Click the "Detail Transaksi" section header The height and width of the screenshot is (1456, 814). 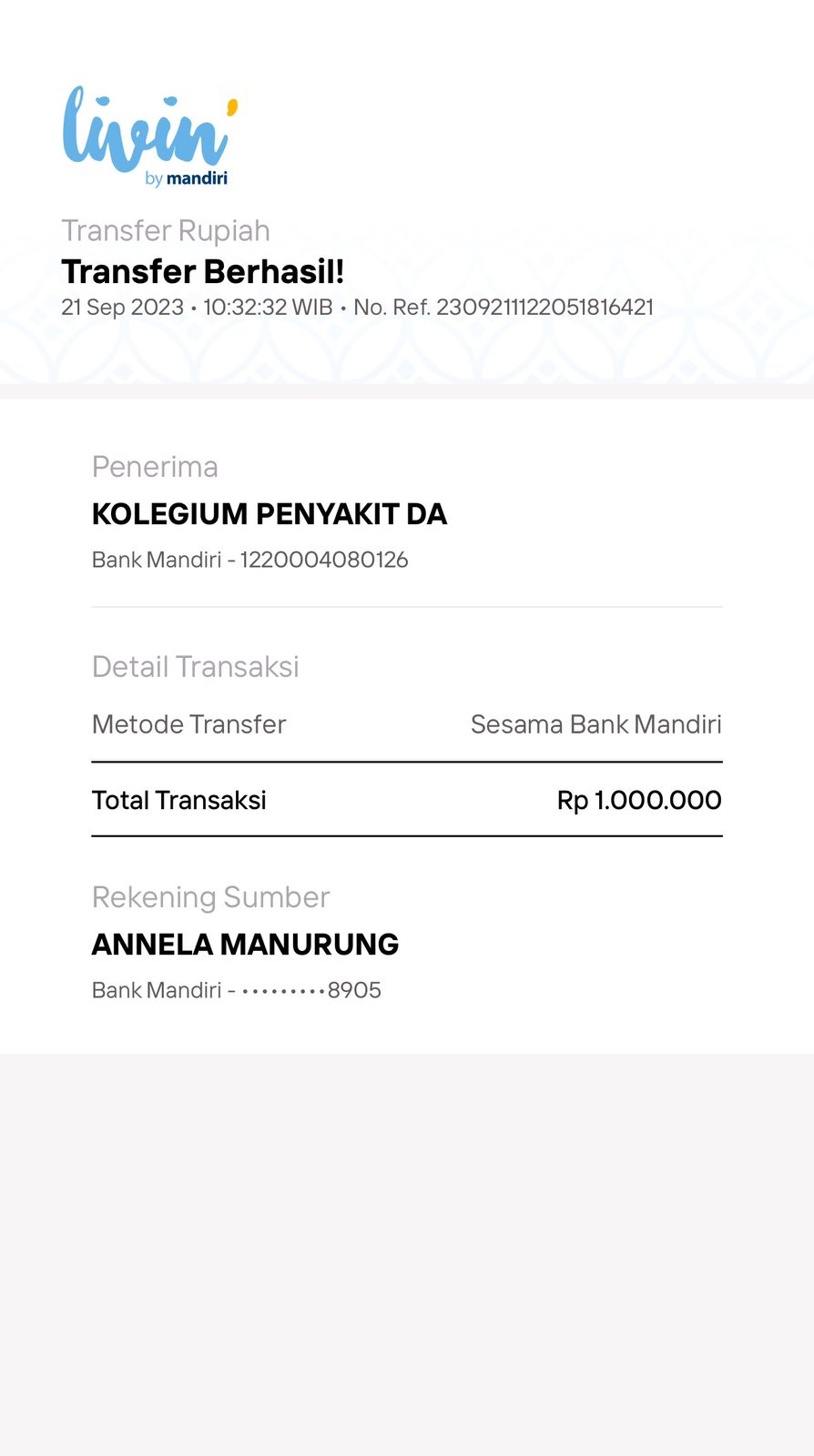(195, 667)
